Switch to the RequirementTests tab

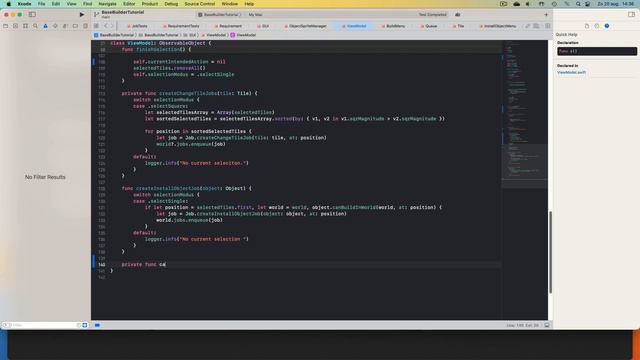coord(181,26)
